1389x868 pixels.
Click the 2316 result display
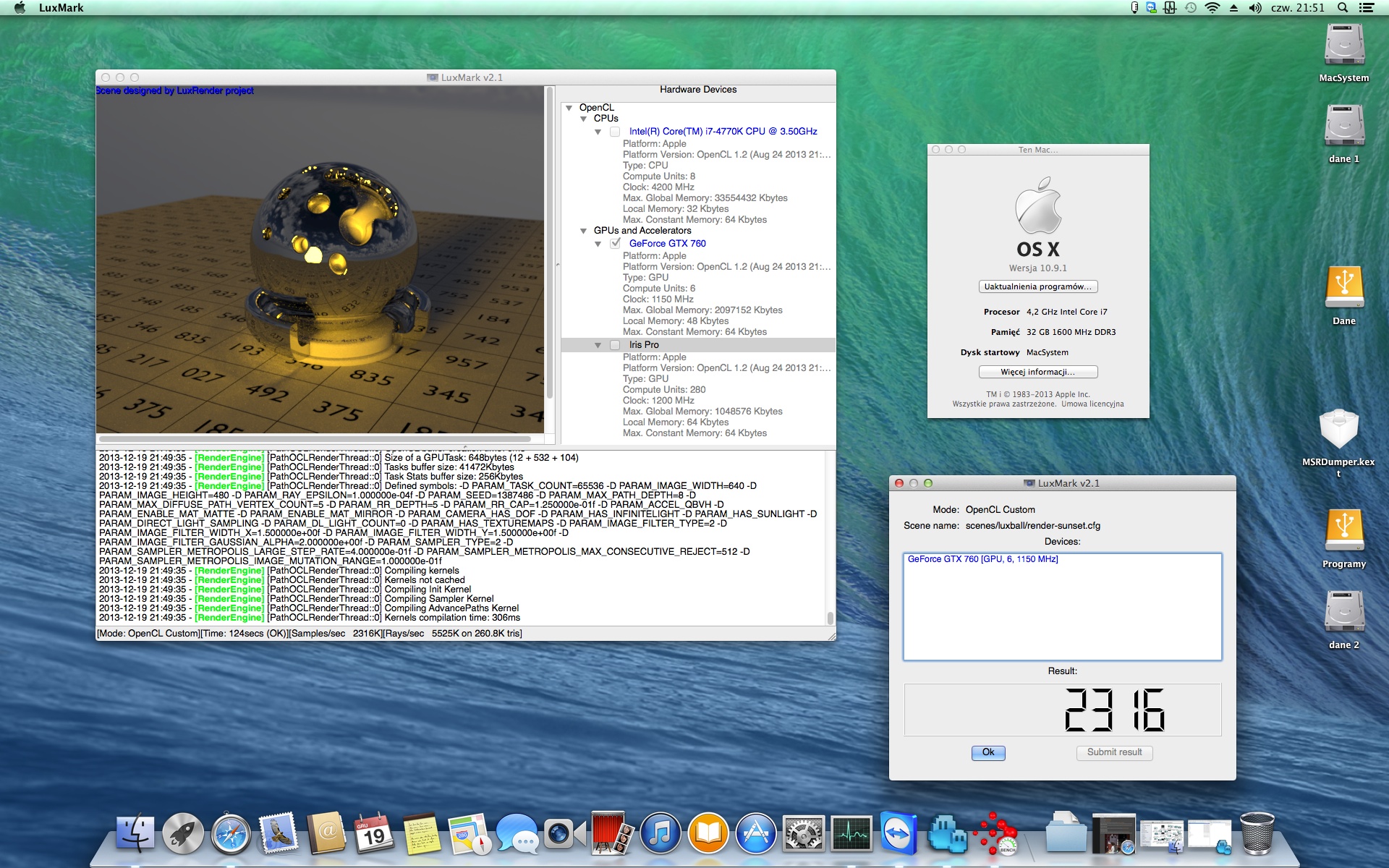coord(1063,710)
